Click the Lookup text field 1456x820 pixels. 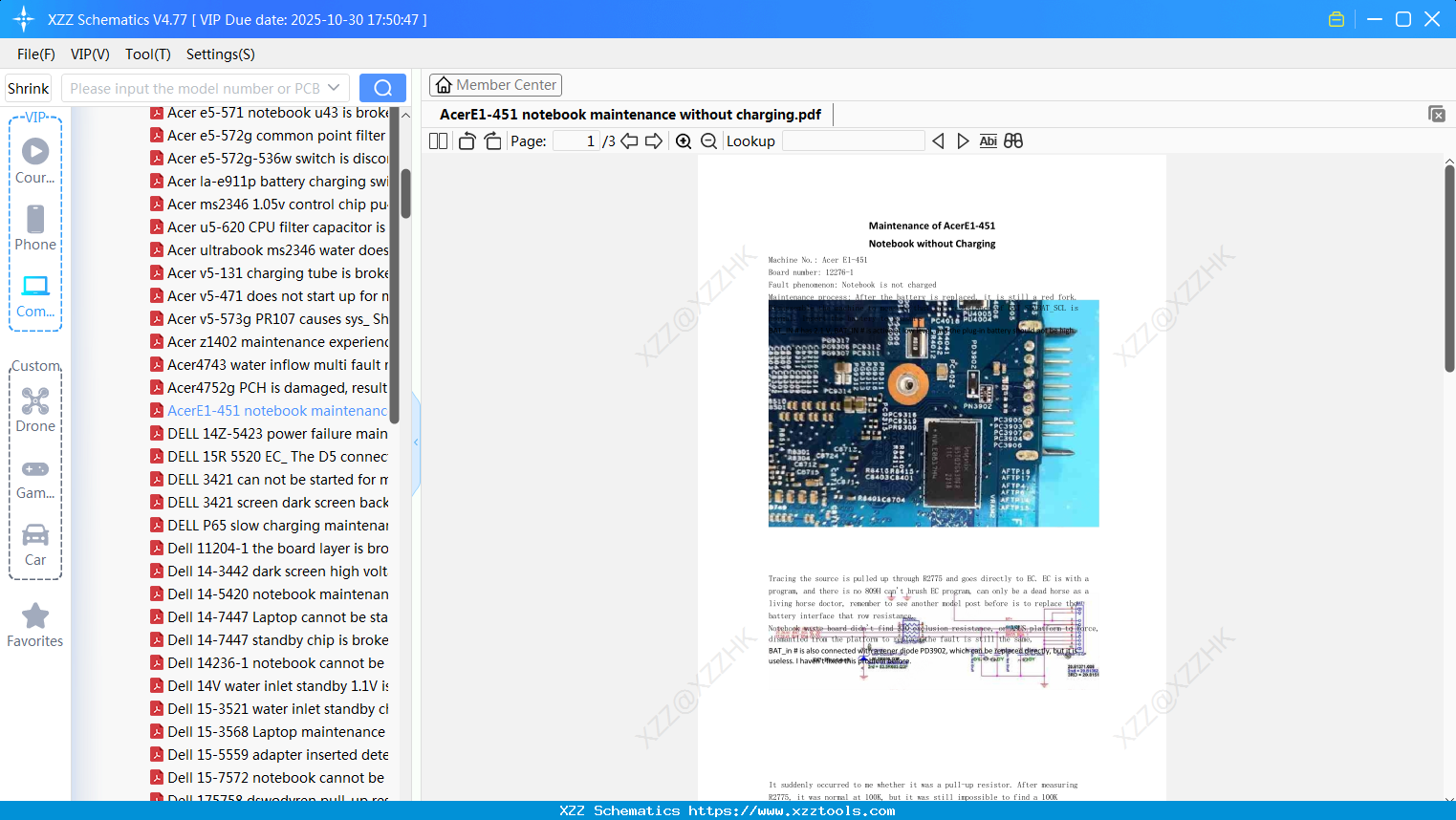pyautogui.click(x=853, y=141)
